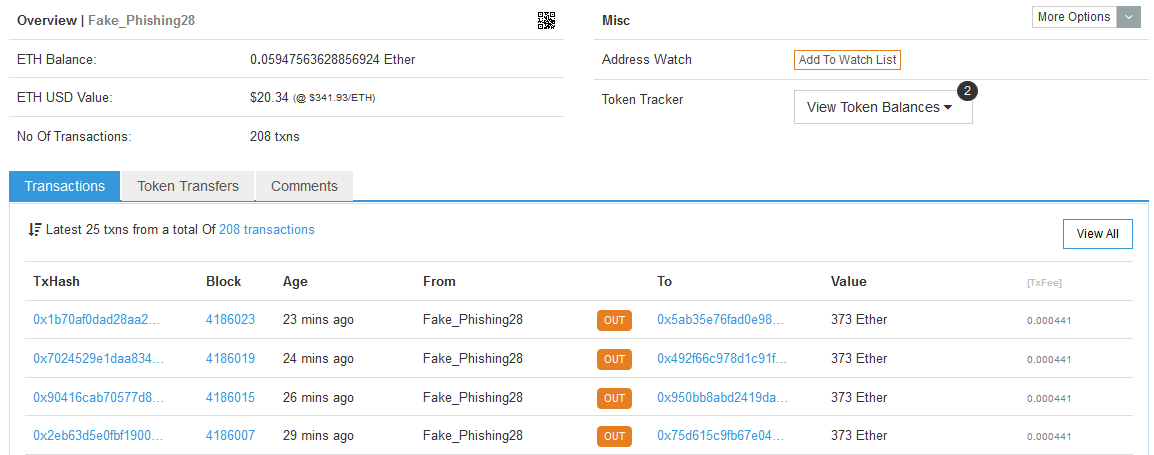Click the sort icon beside Latest 25 txns
The height and width of the screenshot is (455, 1154).
coord(35,230)
